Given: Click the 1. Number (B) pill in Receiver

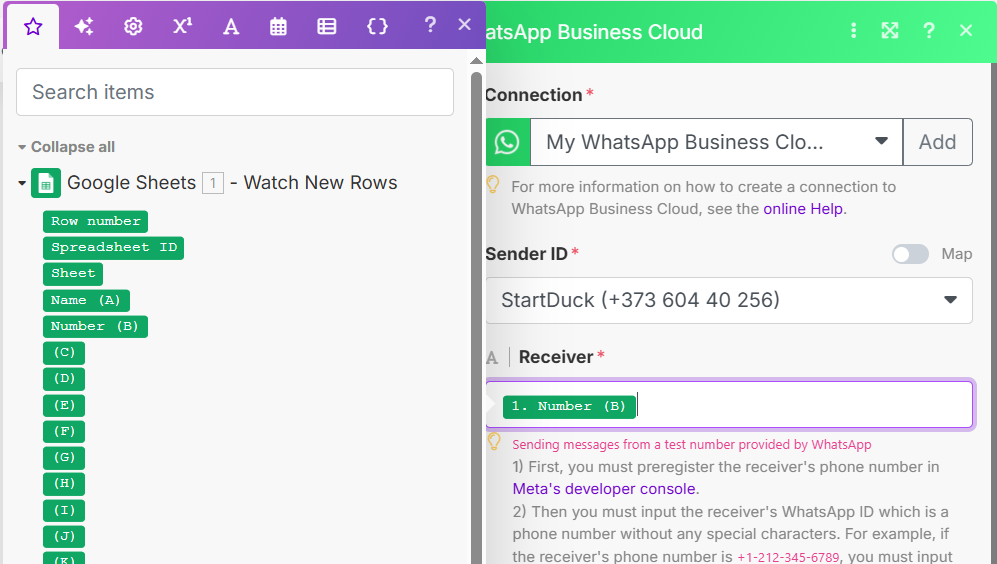Looking at the screenshot, I should (x=569, y=406).
